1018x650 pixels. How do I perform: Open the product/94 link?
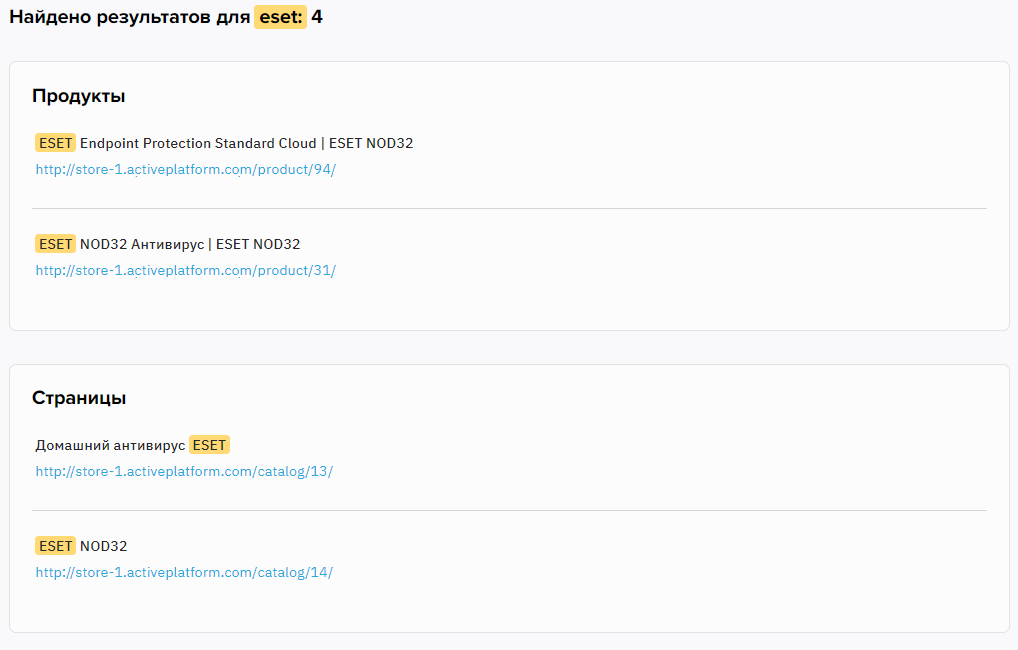point(186,169)
